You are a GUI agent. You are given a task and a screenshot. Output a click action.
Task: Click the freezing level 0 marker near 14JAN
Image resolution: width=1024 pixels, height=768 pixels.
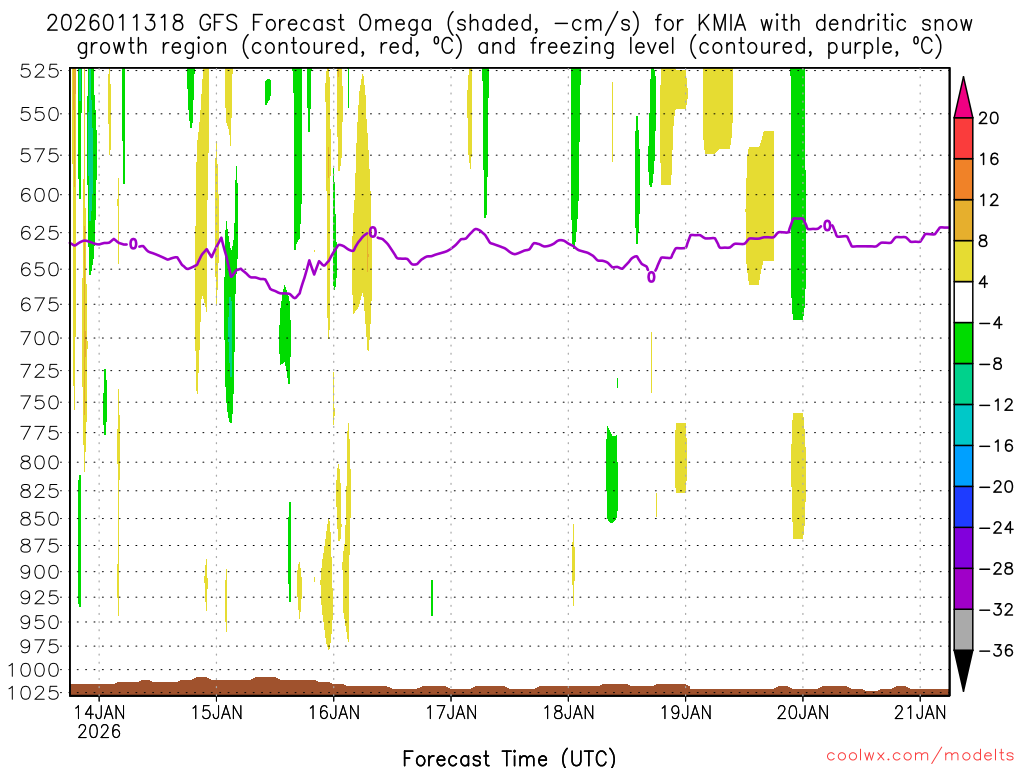[133, 244]
